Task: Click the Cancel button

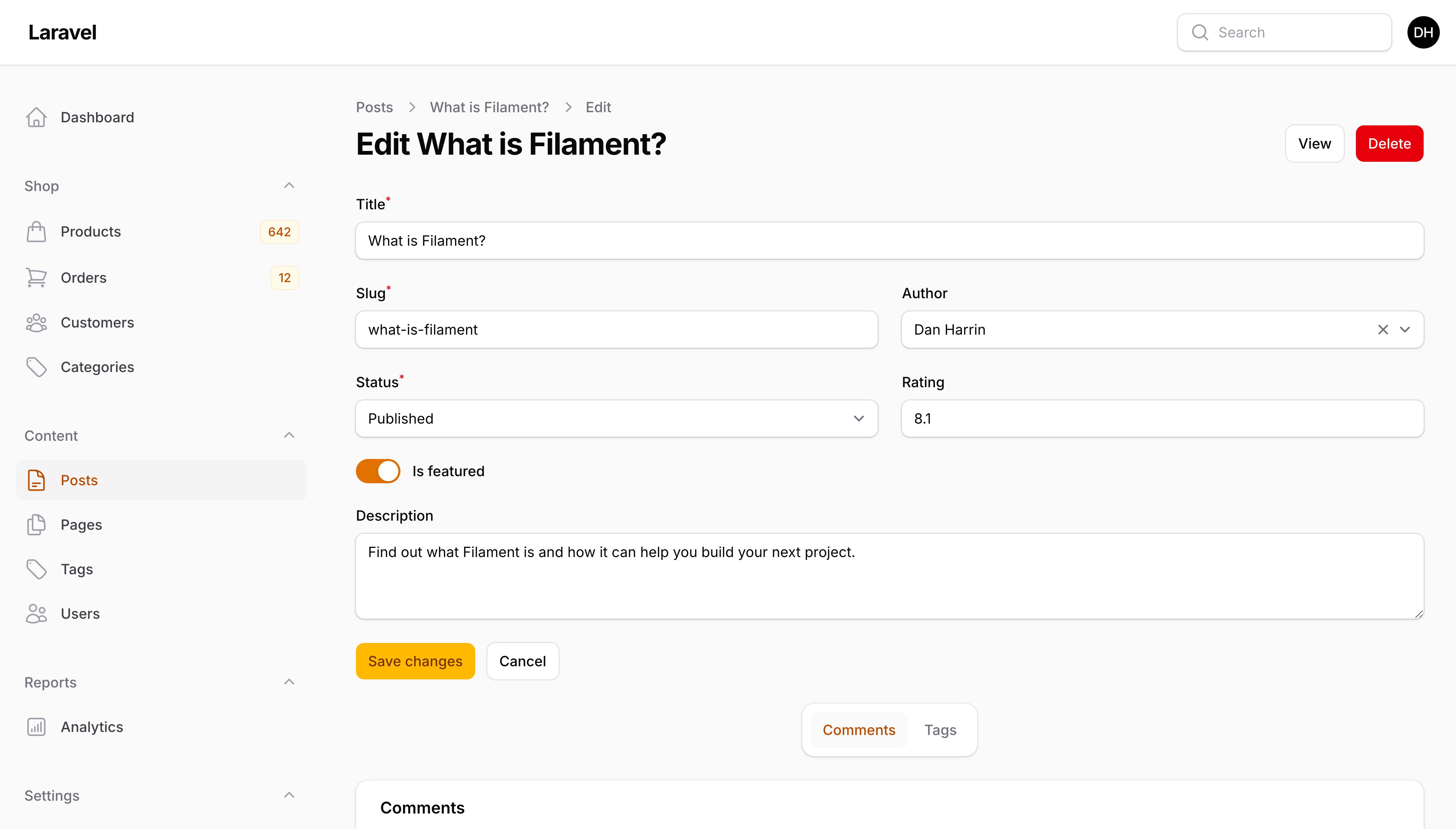Action: [x=523, y=661]
